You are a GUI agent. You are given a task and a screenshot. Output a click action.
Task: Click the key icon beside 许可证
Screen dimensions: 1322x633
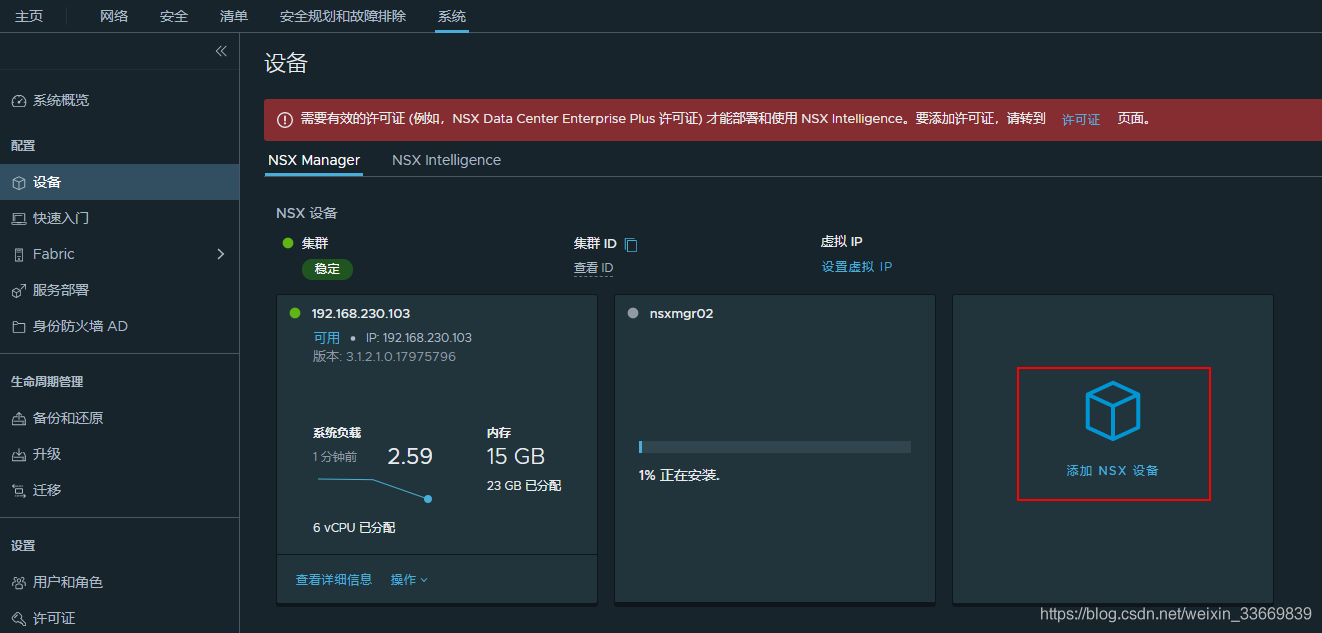point(18,619)
